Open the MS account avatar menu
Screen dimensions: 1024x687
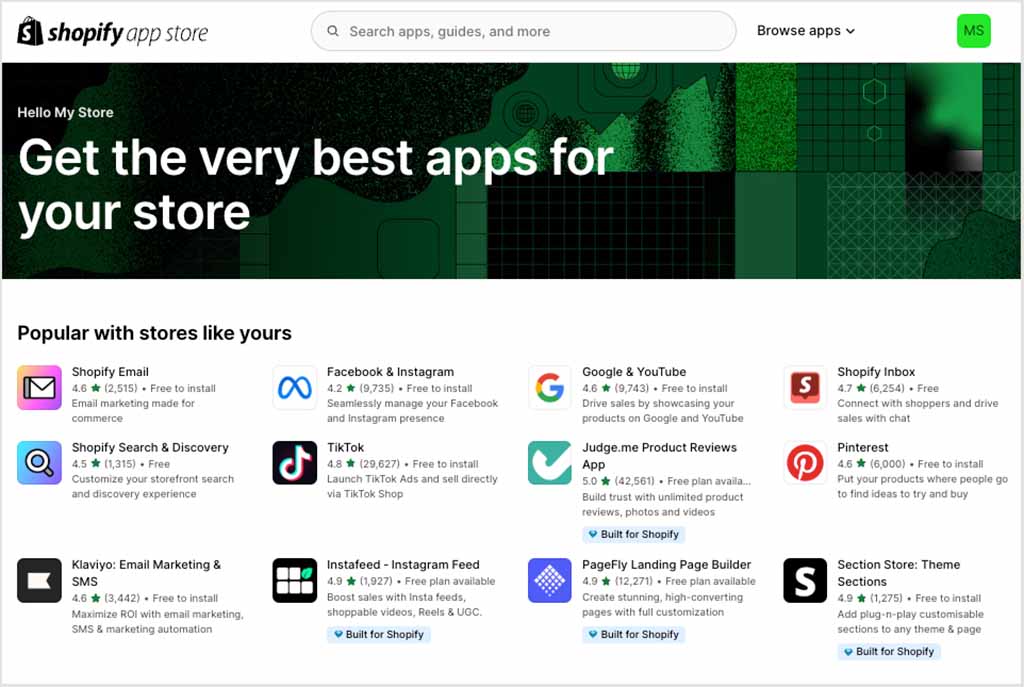pos(973,31)
